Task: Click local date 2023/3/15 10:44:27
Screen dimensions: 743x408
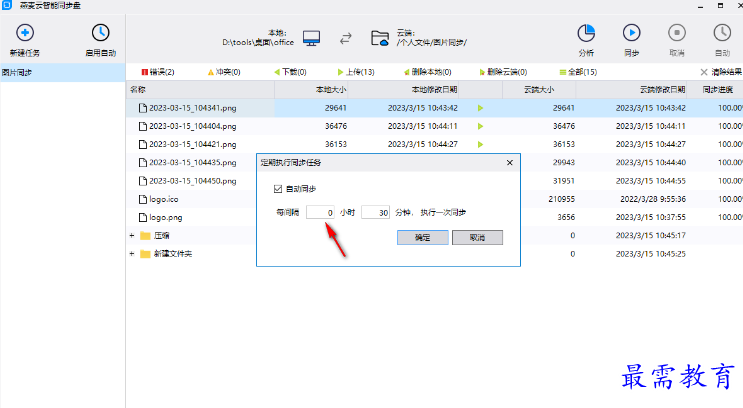Action: (423, 144)
